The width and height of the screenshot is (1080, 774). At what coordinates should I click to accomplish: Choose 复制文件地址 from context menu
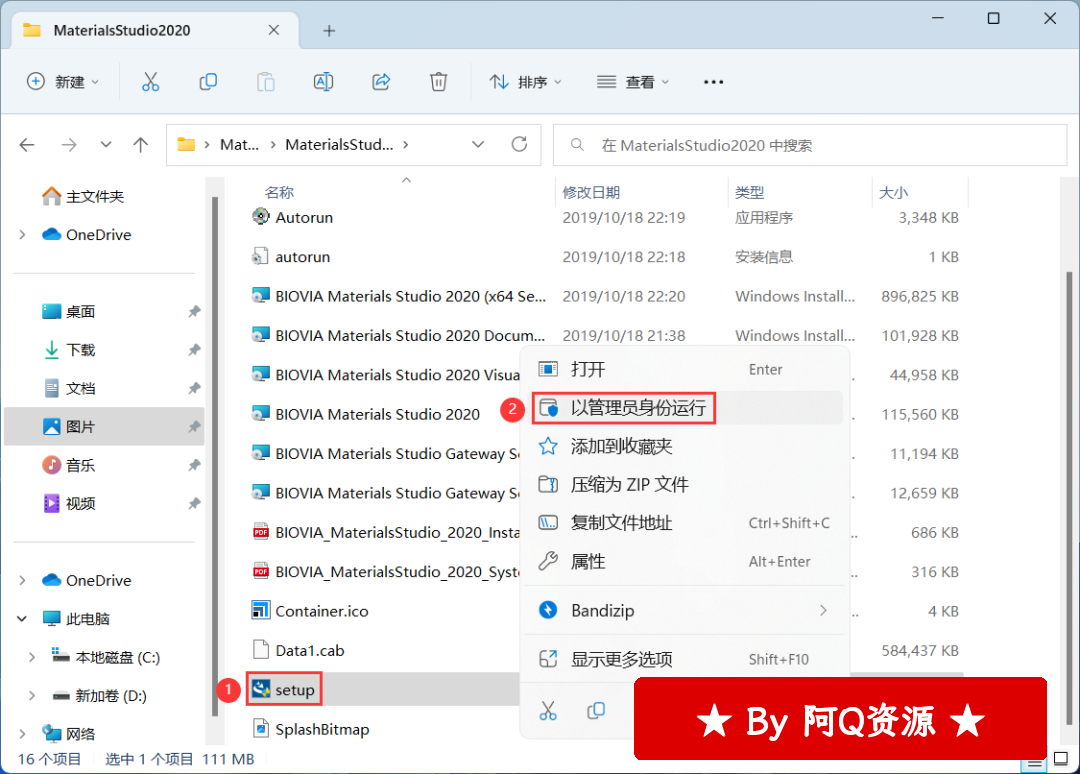tap(687, 523)
